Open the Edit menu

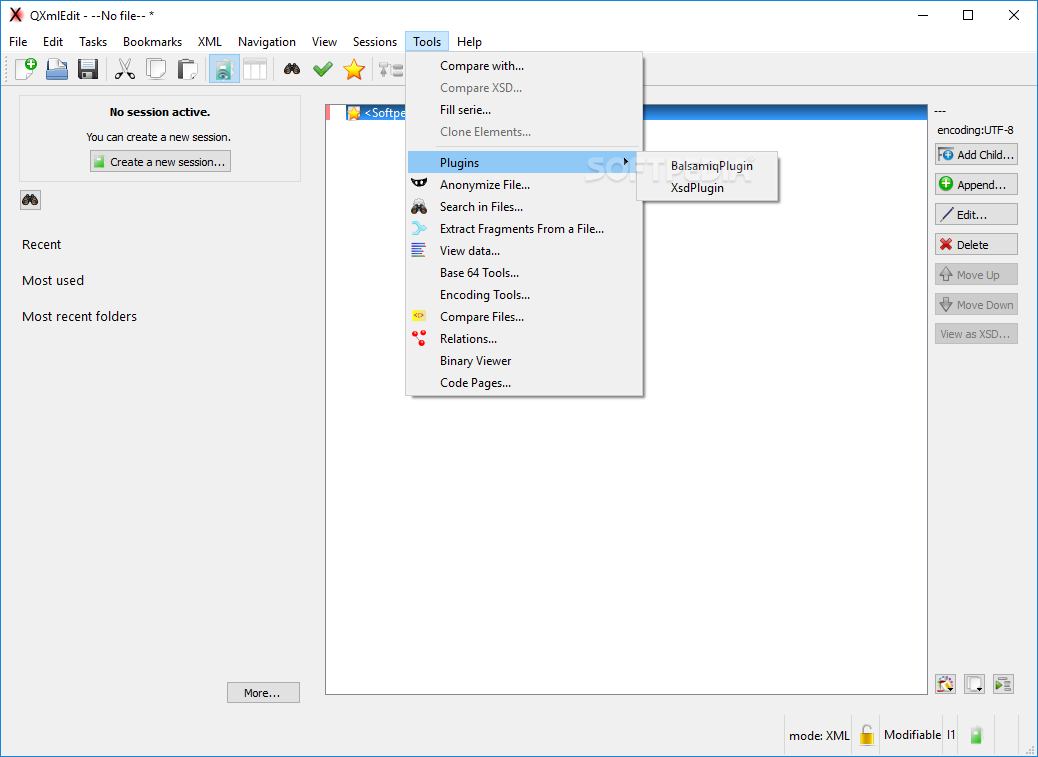tap(53, 42)
